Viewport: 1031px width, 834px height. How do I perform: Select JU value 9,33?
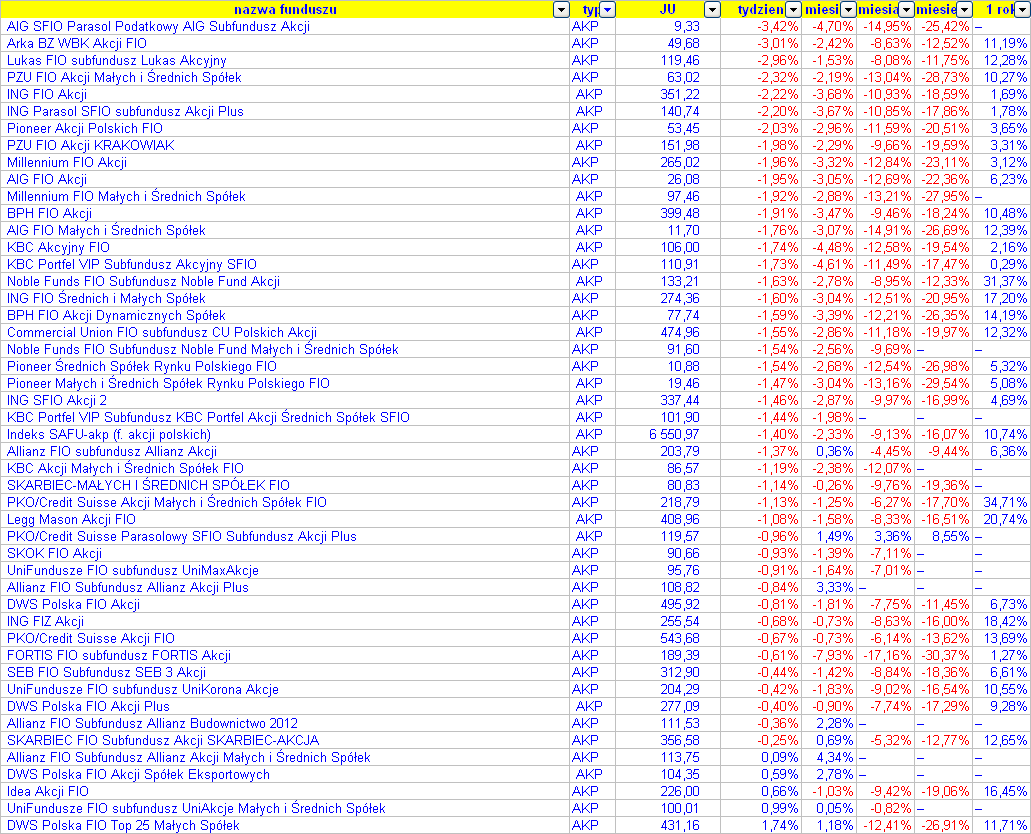click(687, 26)
